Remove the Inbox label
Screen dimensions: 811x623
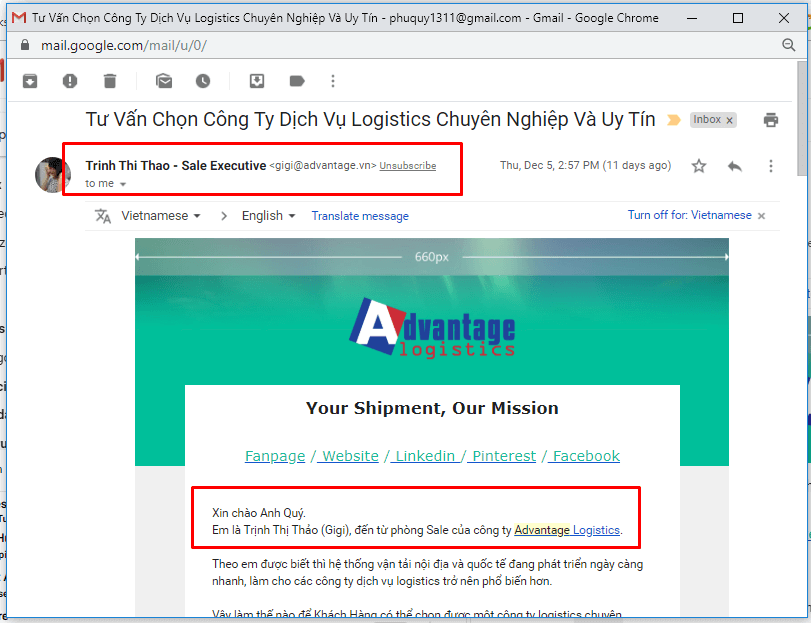731,119
